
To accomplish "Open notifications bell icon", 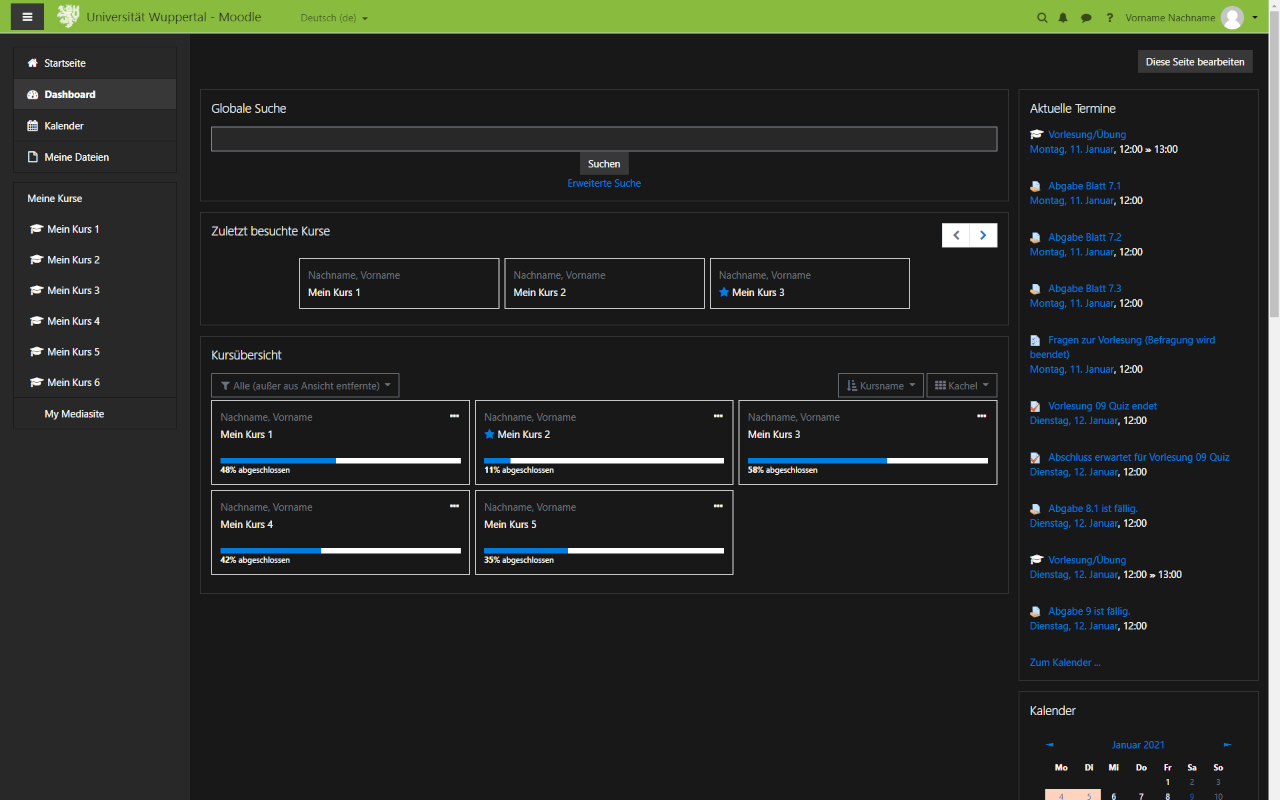I will pyautogui.click(x=1063, y=18).
